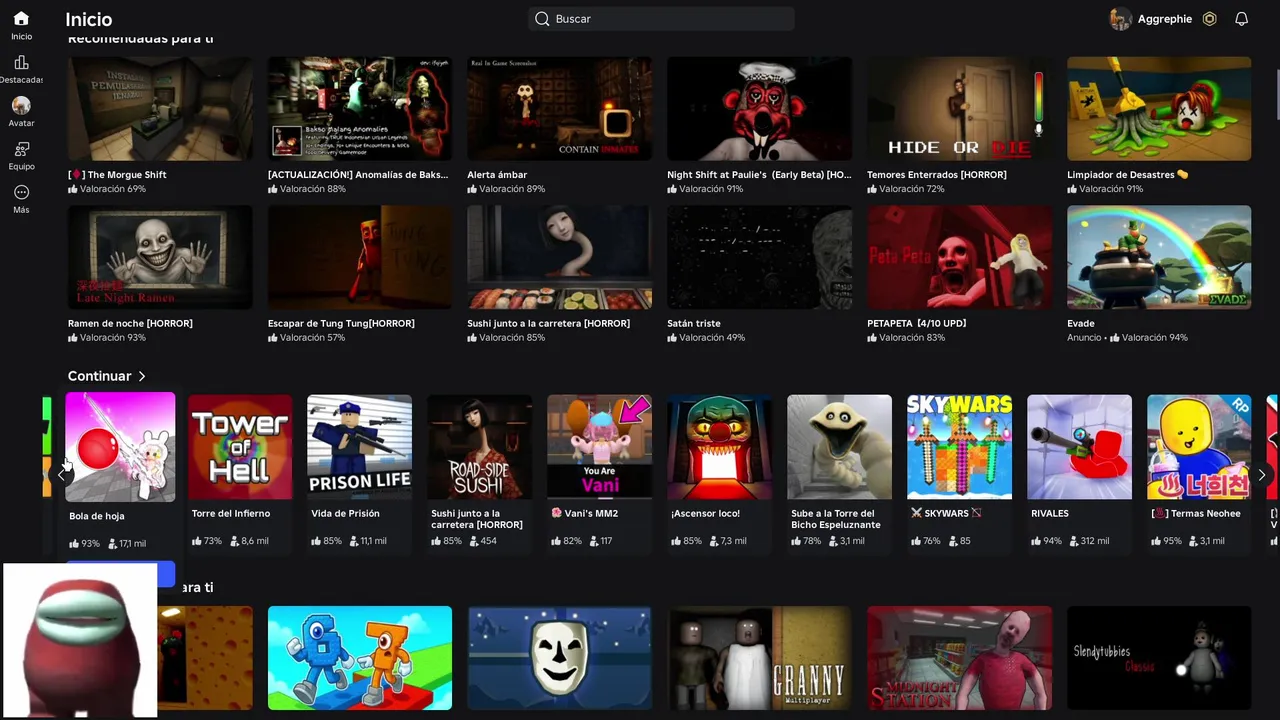Open Night Shift at Paulie's thumbnail

(760, 108)
